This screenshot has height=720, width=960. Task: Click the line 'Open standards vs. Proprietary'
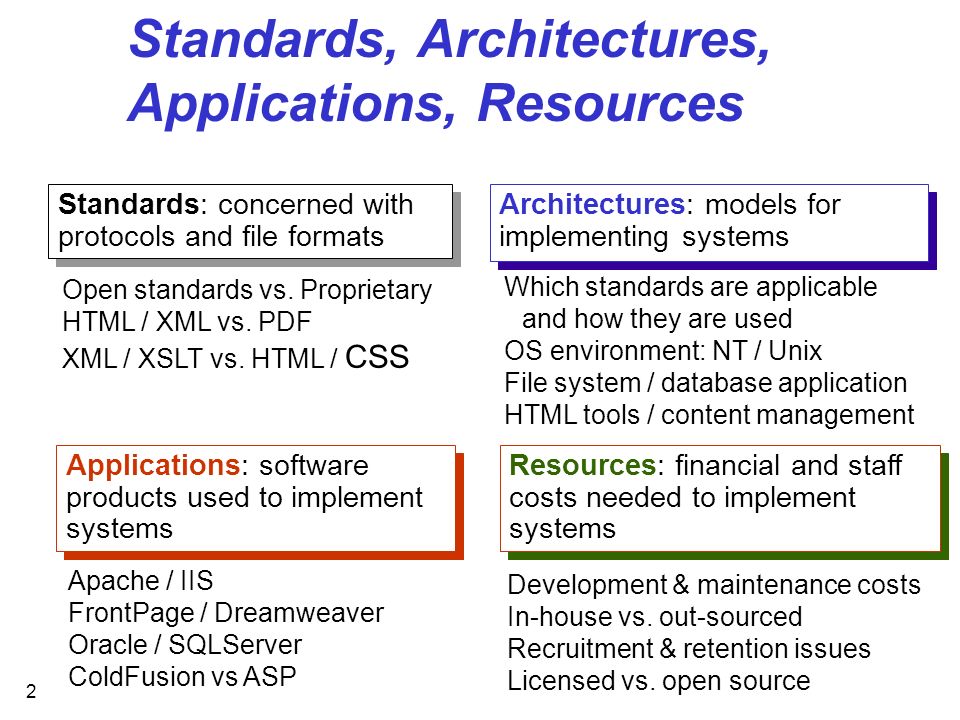(x=247, y=290)
